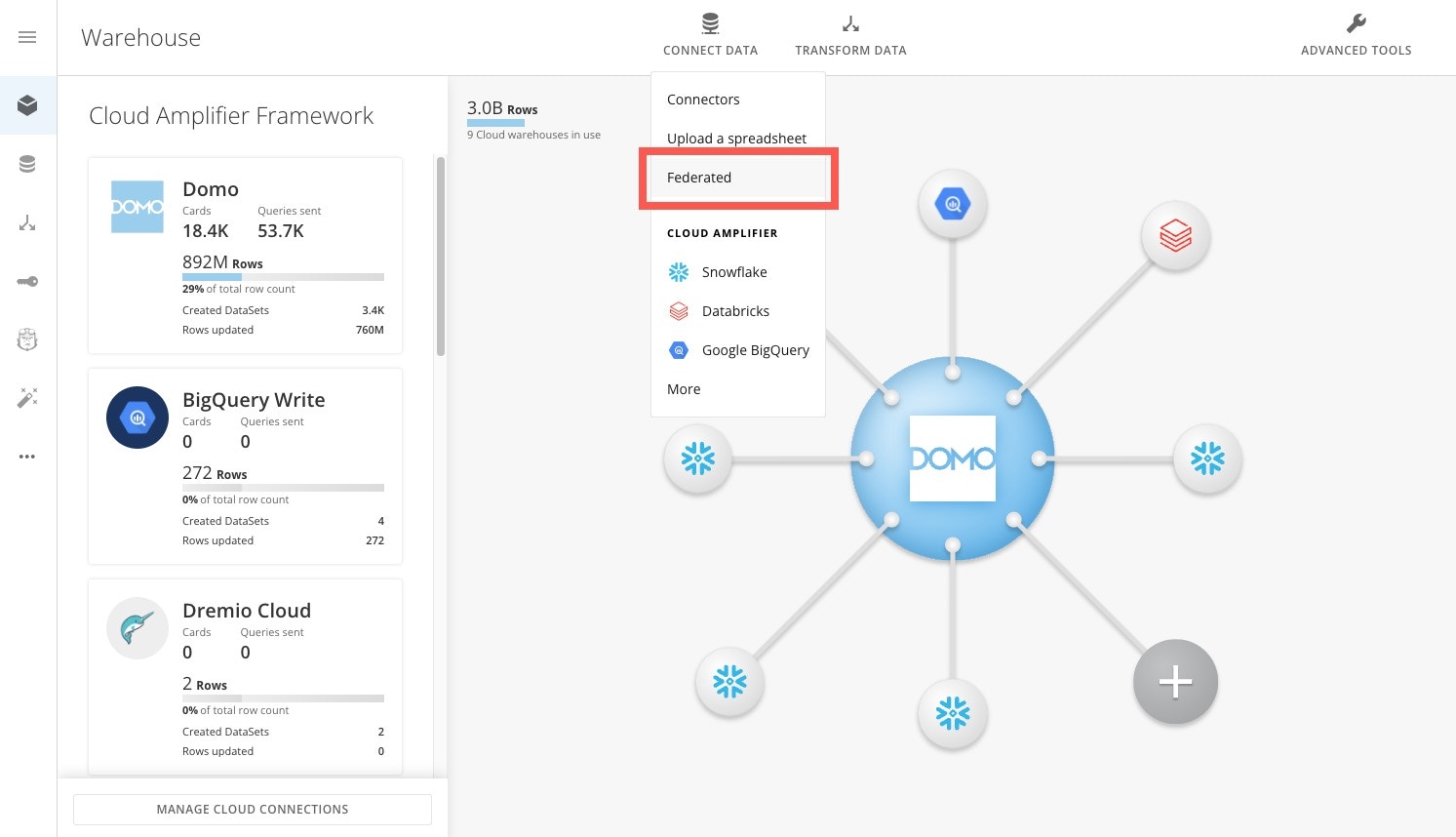Open the BigQuery Write card title
1456x837 pixels.
pos(254,400)
